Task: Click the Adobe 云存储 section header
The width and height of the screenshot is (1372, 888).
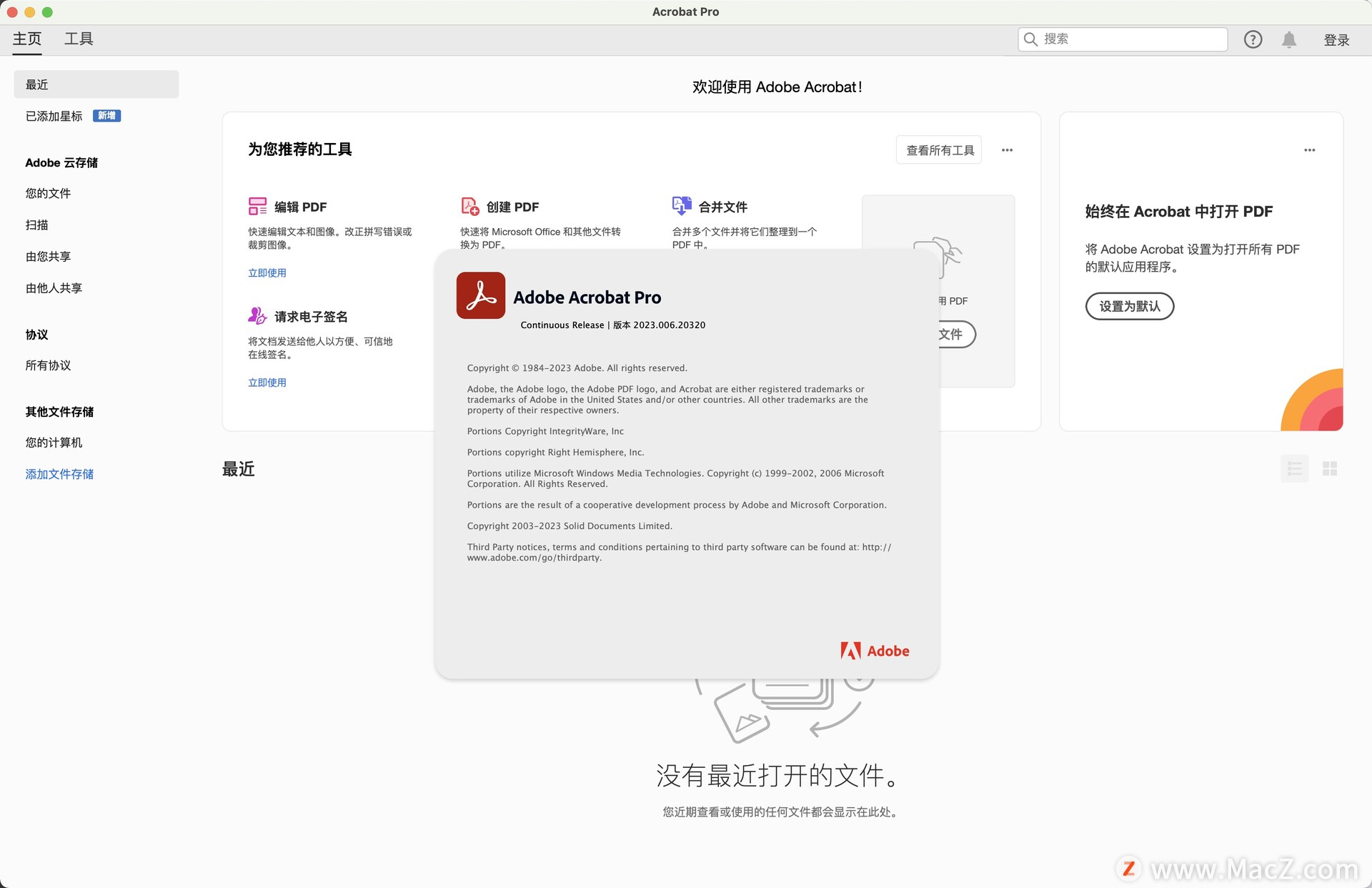Action: [61, 162]
